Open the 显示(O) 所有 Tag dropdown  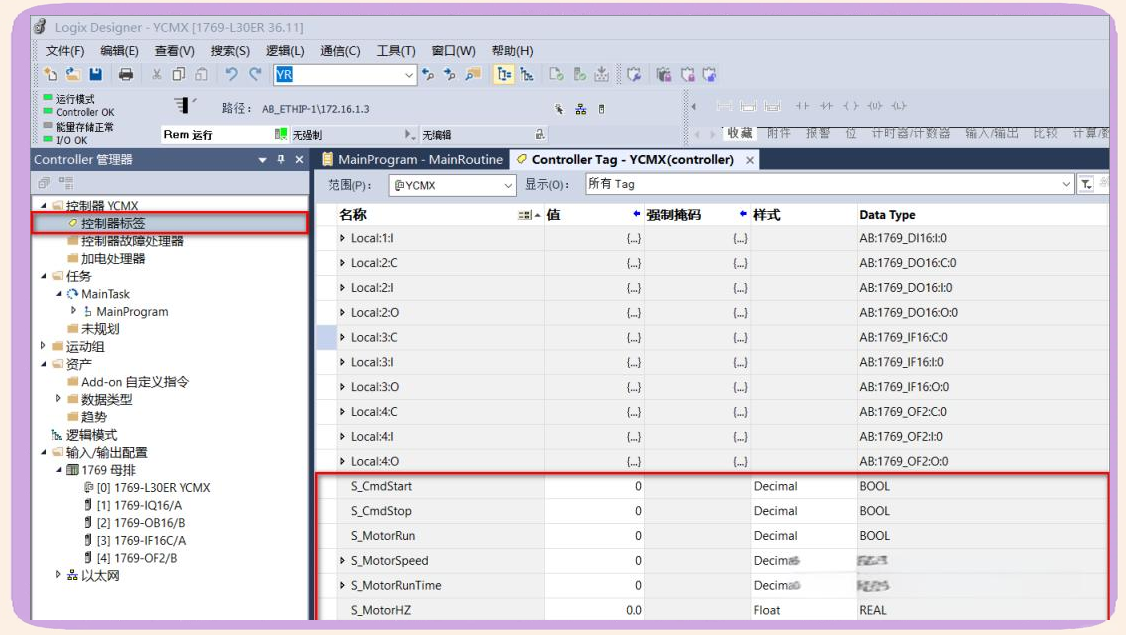pos(829,184)
